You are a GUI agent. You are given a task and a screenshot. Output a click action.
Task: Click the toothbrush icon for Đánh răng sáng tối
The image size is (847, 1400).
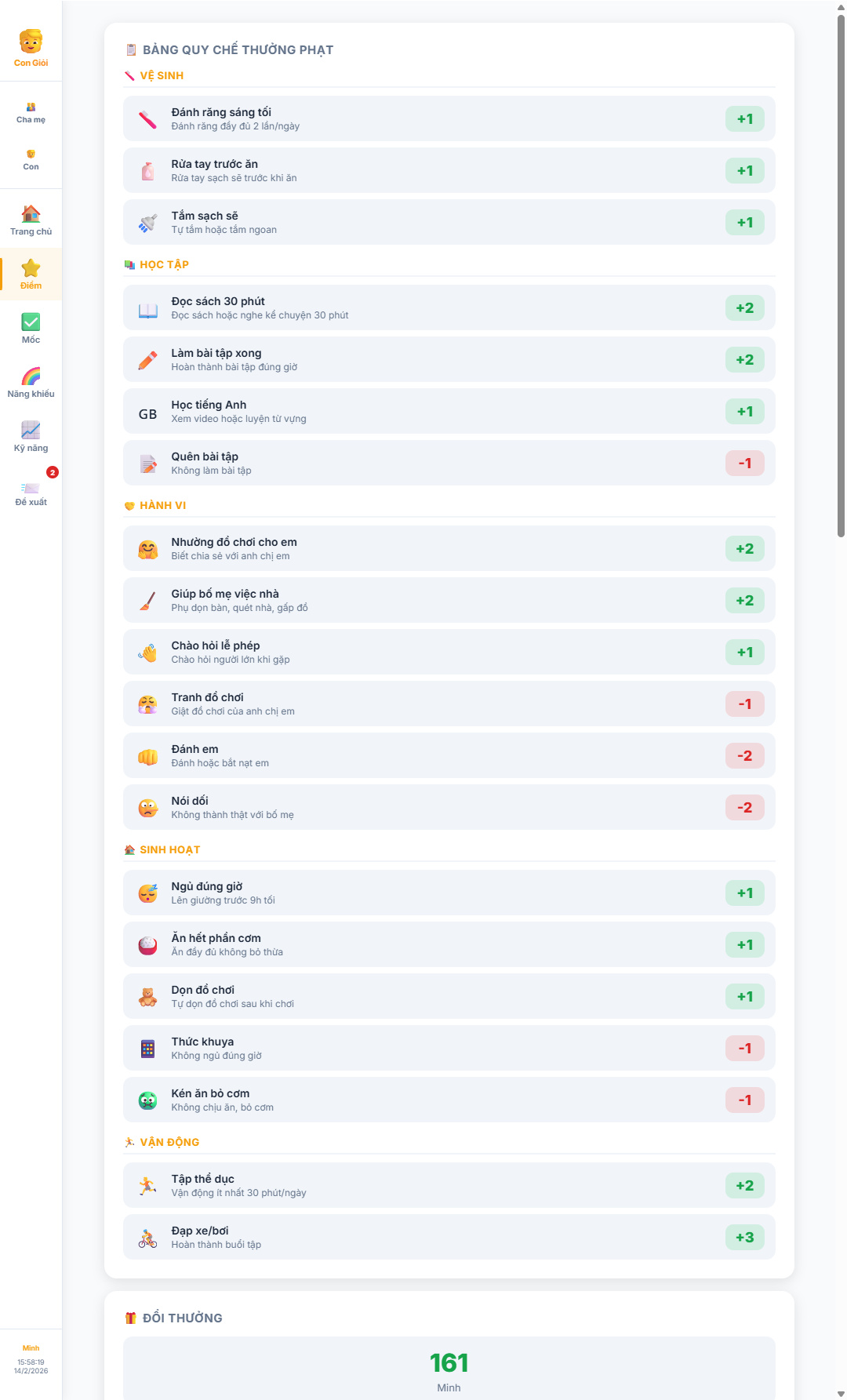[x=147, y=119]
